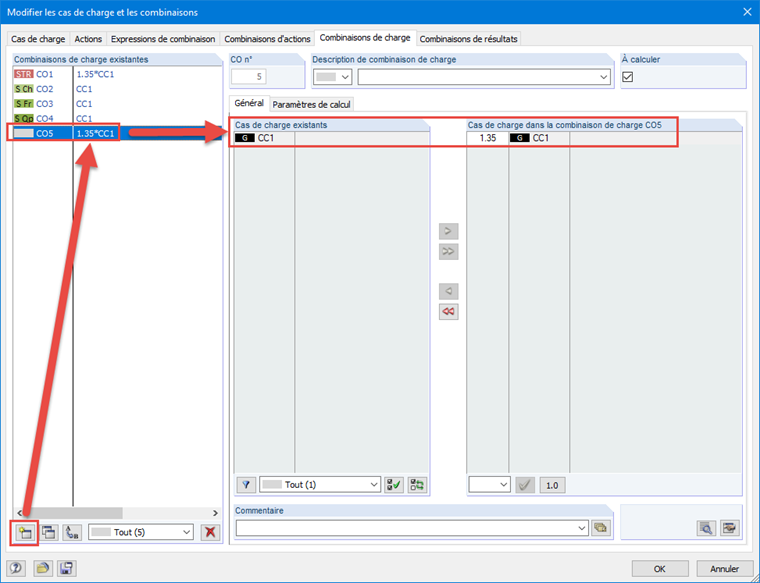Select CO1 row in combination list
The width and height of the screenshot is (760, 583).
point(115,74)
